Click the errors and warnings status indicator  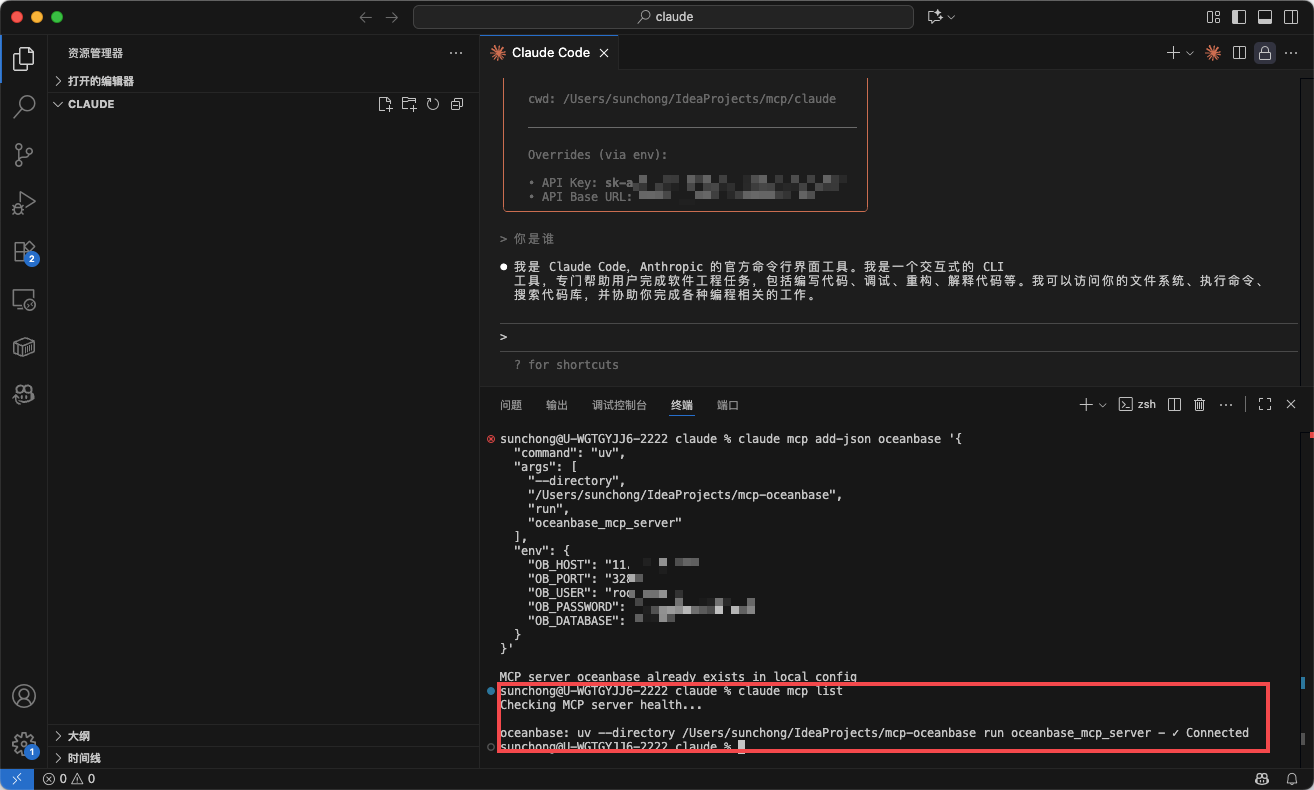(69, 779)
